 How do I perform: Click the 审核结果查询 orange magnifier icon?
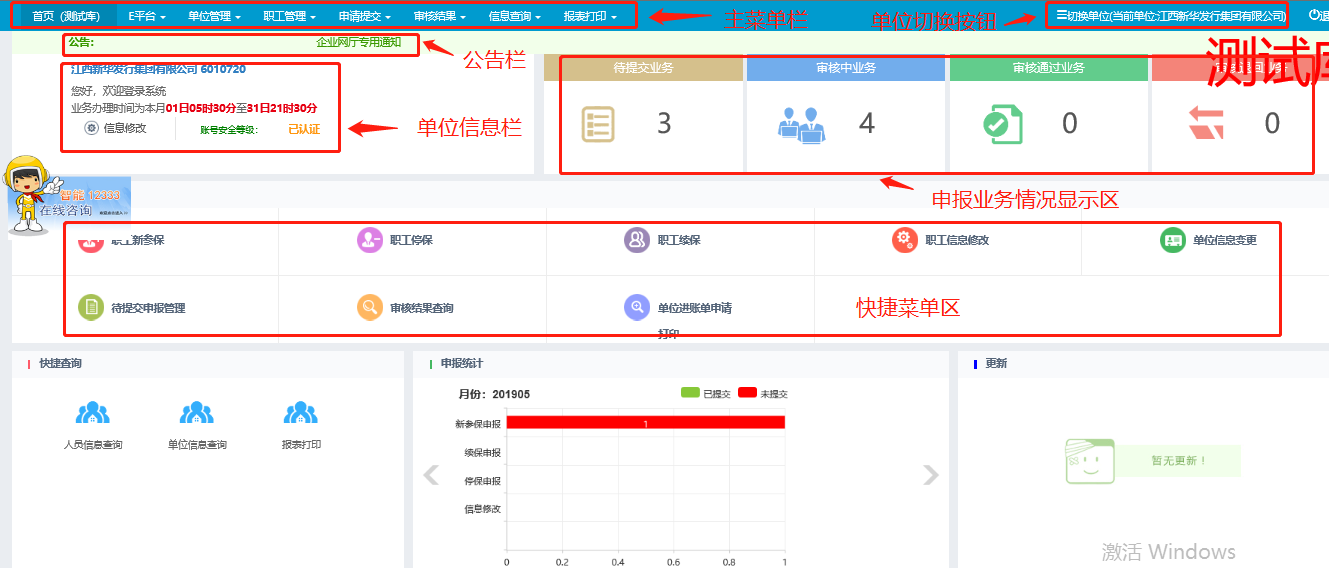tap(371, 307)
